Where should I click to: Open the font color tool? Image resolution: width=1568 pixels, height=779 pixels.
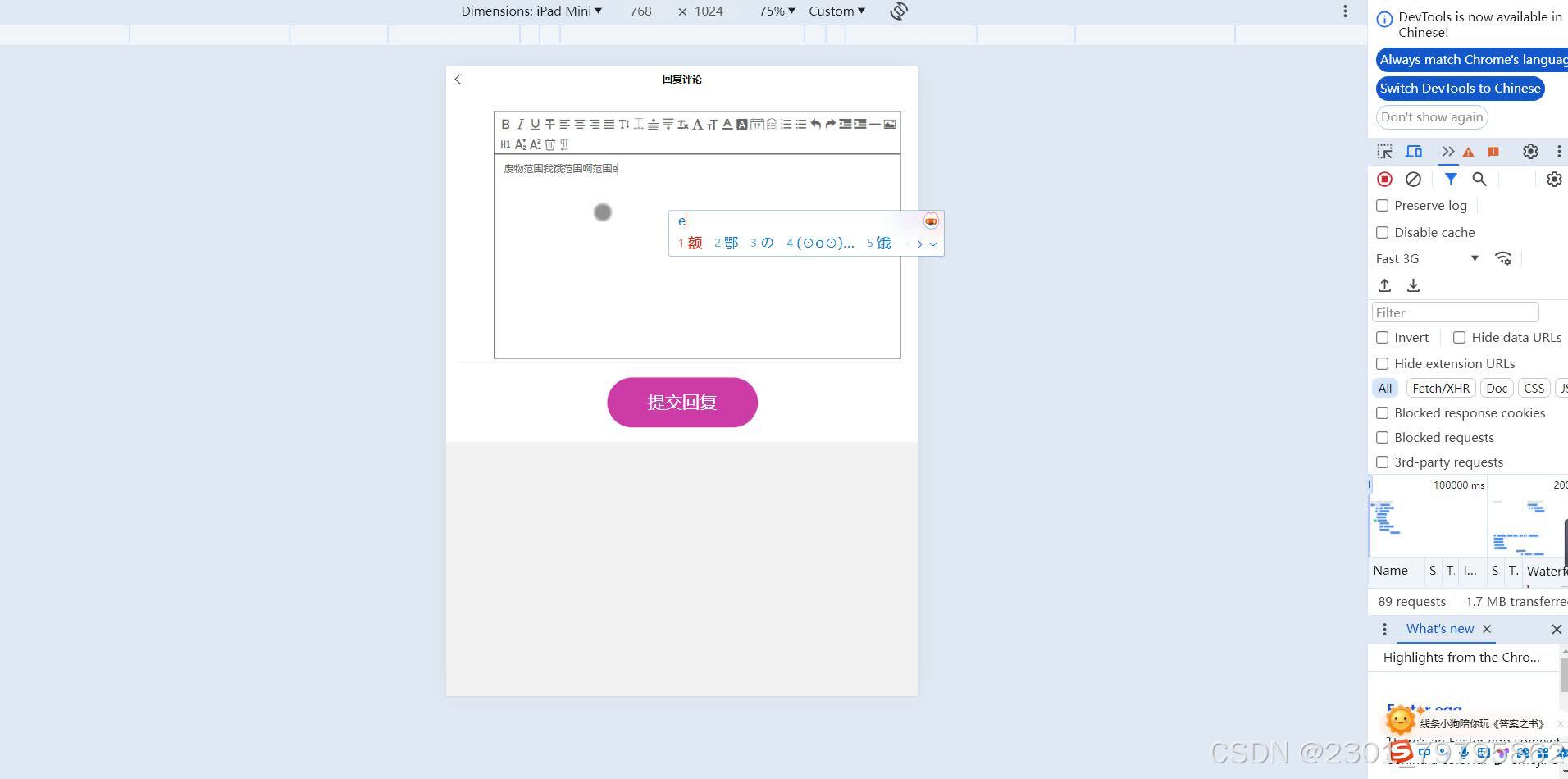coord(727,125)
